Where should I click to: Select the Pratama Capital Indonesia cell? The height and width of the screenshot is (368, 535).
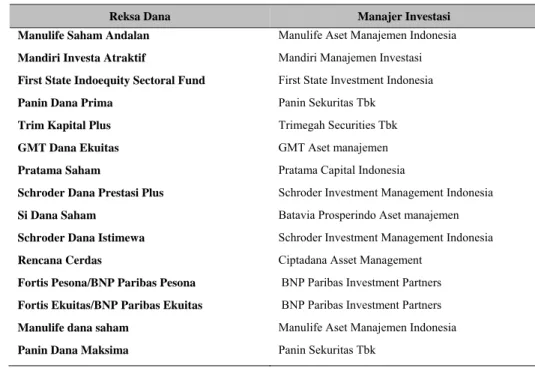[x=342, y=171]
